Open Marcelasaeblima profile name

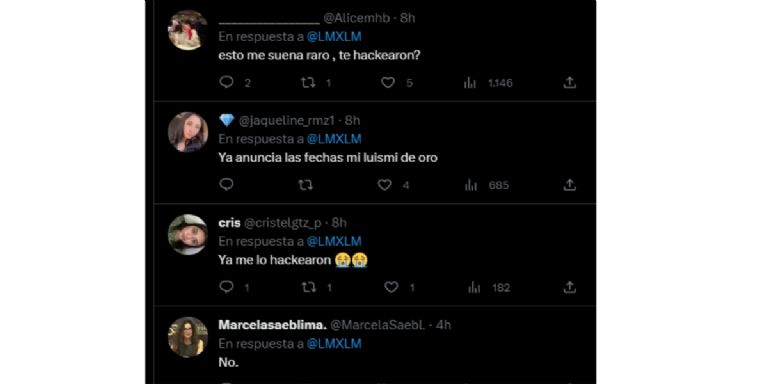(x=272, y=325)
